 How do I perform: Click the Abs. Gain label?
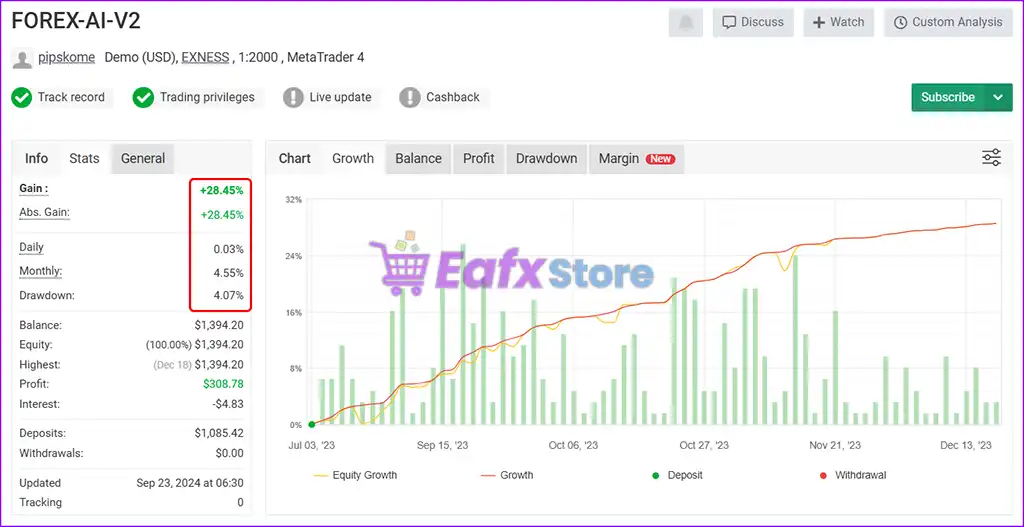coord(44,212)
